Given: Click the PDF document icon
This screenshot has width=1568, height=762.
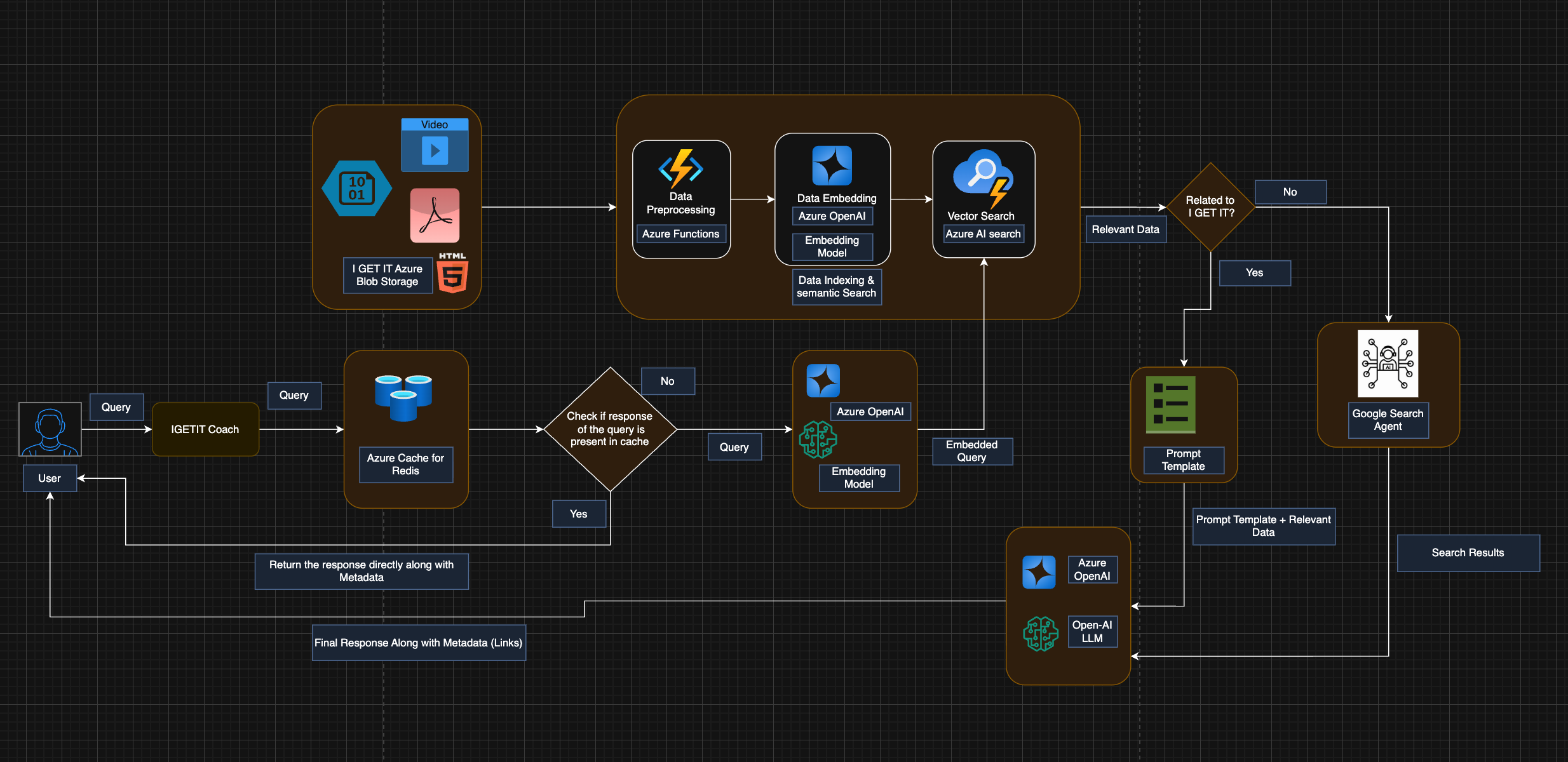Looking at the screenshot, I should click(435, 215).
